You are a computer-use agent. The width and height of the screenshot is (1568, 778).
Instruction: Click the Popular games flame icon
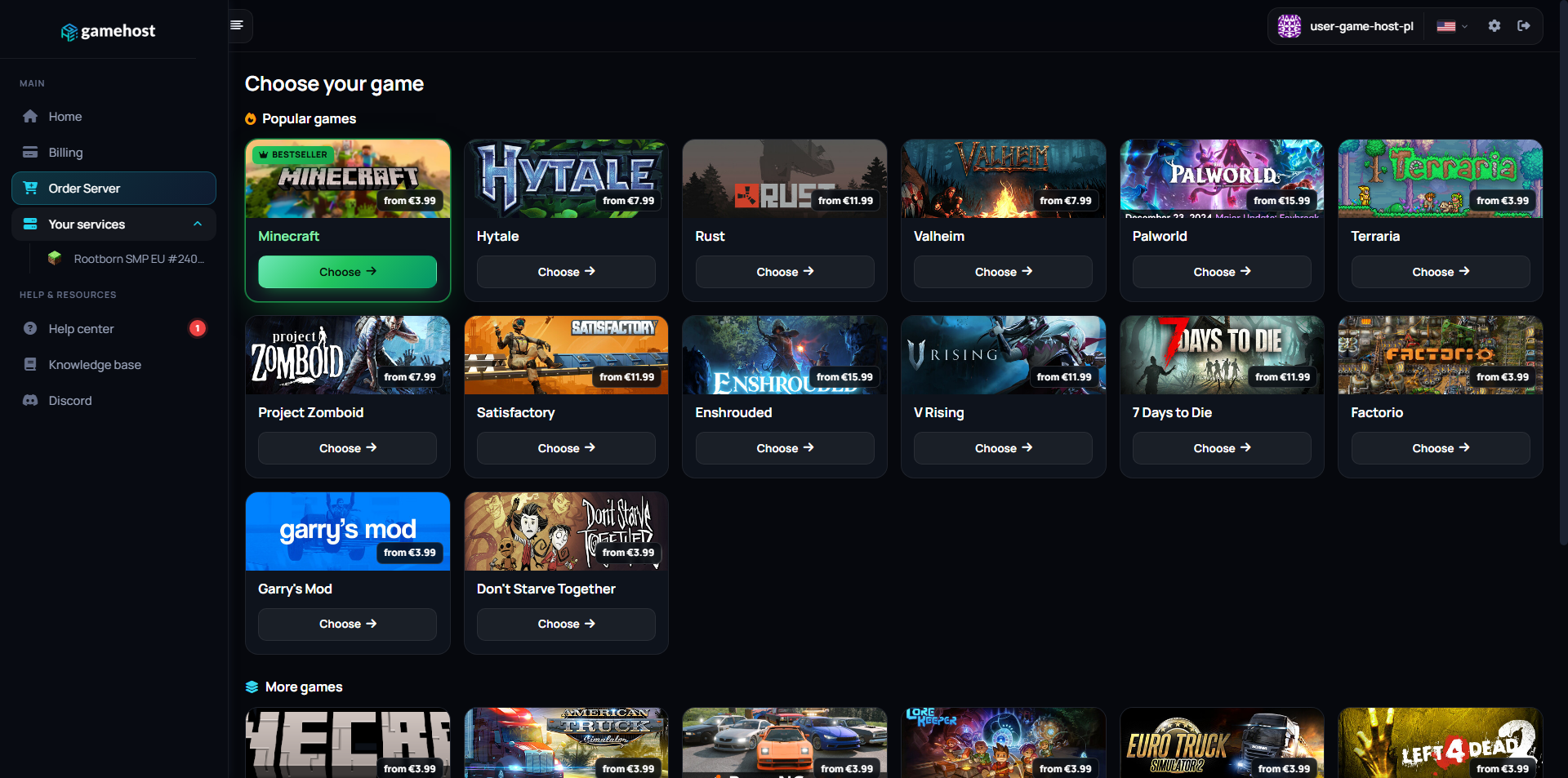point(251,119)
